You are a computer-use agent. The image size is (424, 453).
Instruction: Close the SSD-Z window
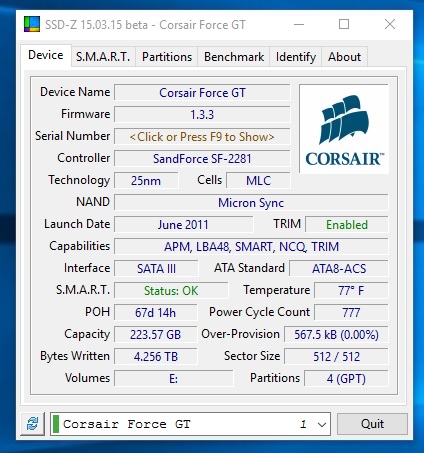point(390,24)
